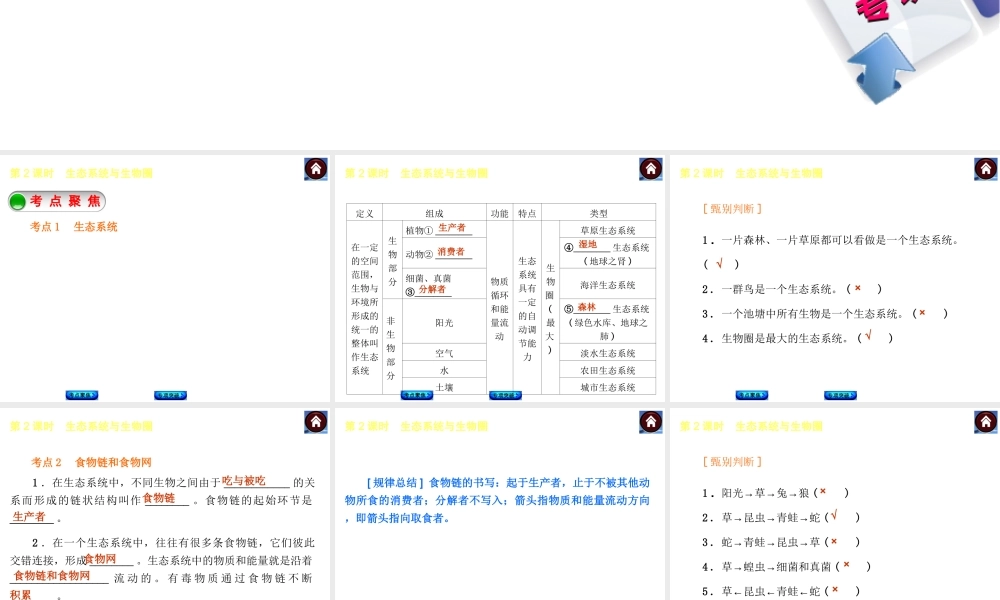Screen dimensions: 1000x600
Task: Click the red 森林 answer in the table
Action: 587,307
